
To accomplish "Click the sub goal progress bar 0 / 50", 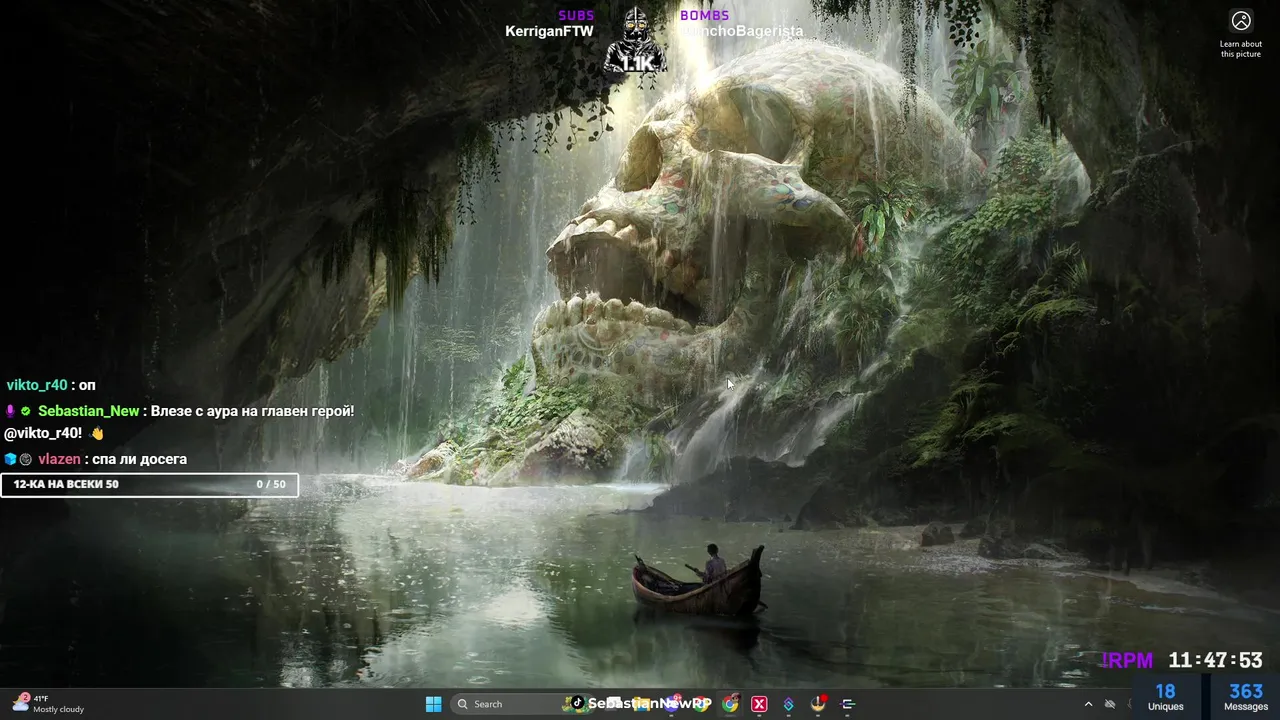I will tap(149, 484).
